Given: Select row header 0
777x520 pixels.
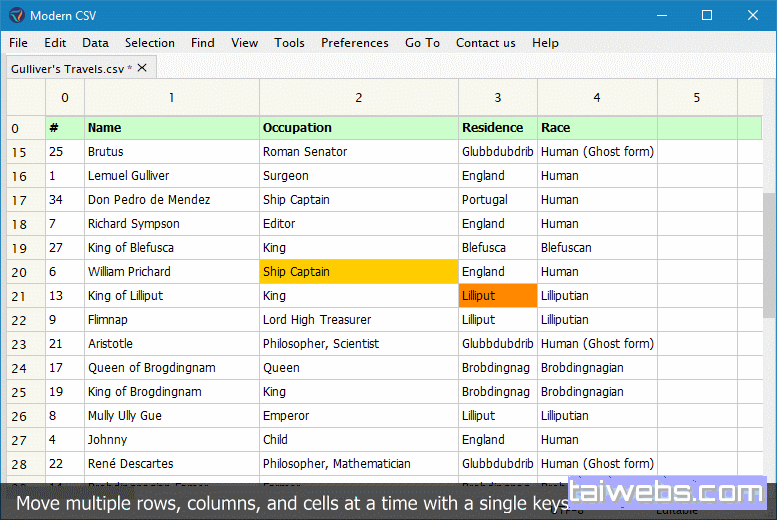Looking at the screenshot, I should pos(26,128).
